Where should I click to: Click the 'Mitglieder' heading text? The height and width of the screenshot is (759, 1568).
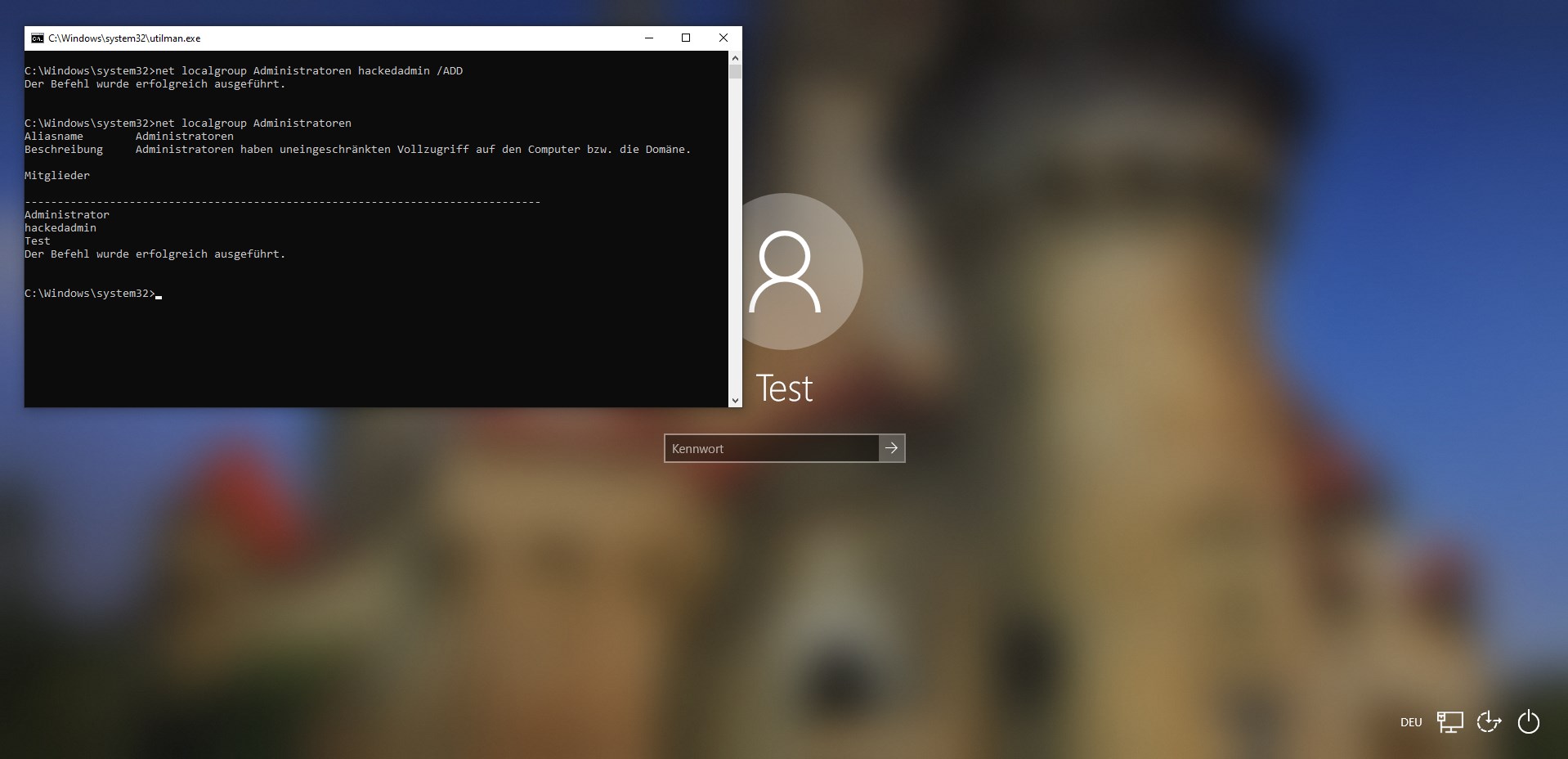coord(57,176)
